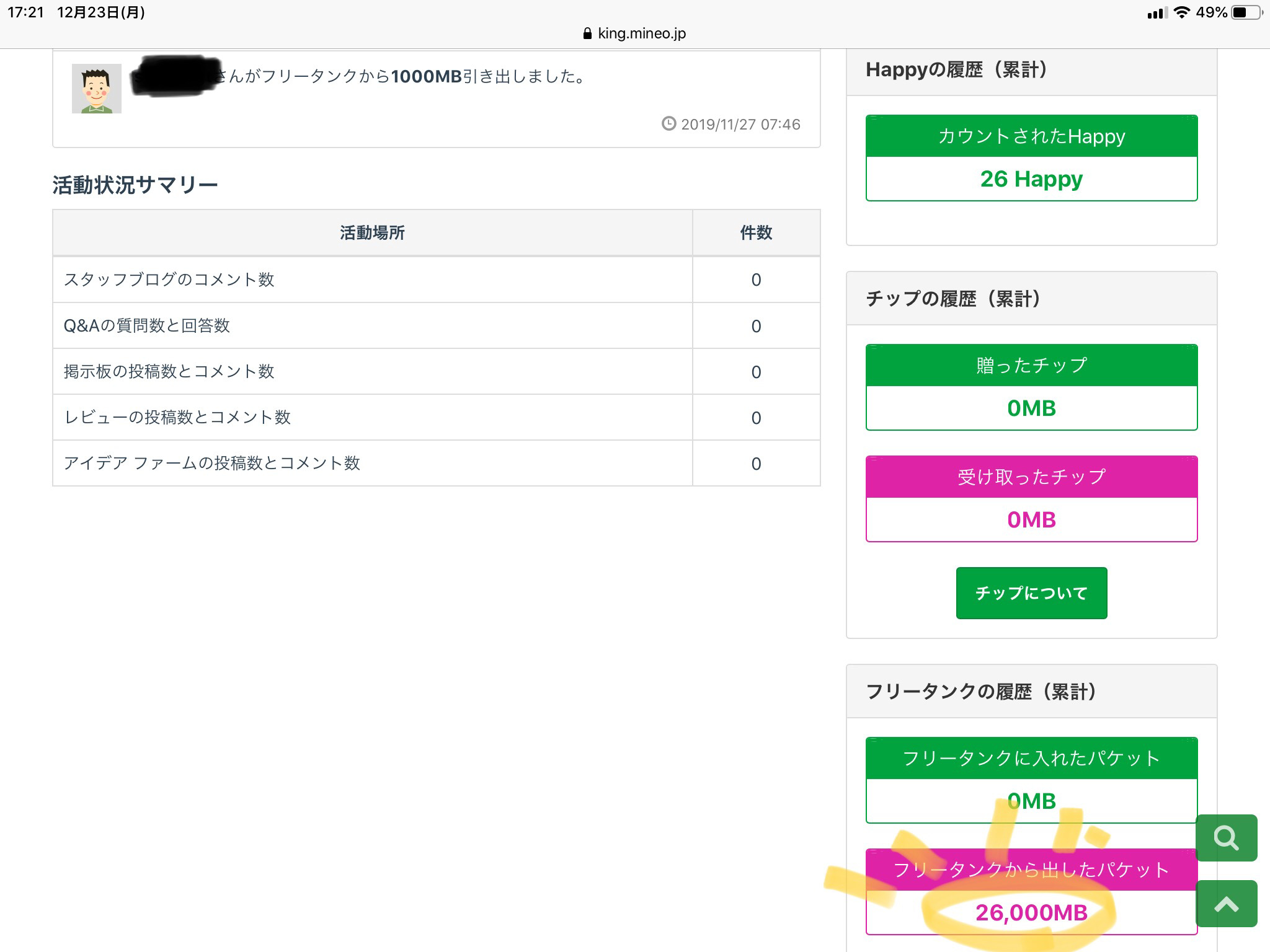The image size is (1270, 952).
Task: Click the Q&Aの質問数と回答数 row
Action: point(147,325)
